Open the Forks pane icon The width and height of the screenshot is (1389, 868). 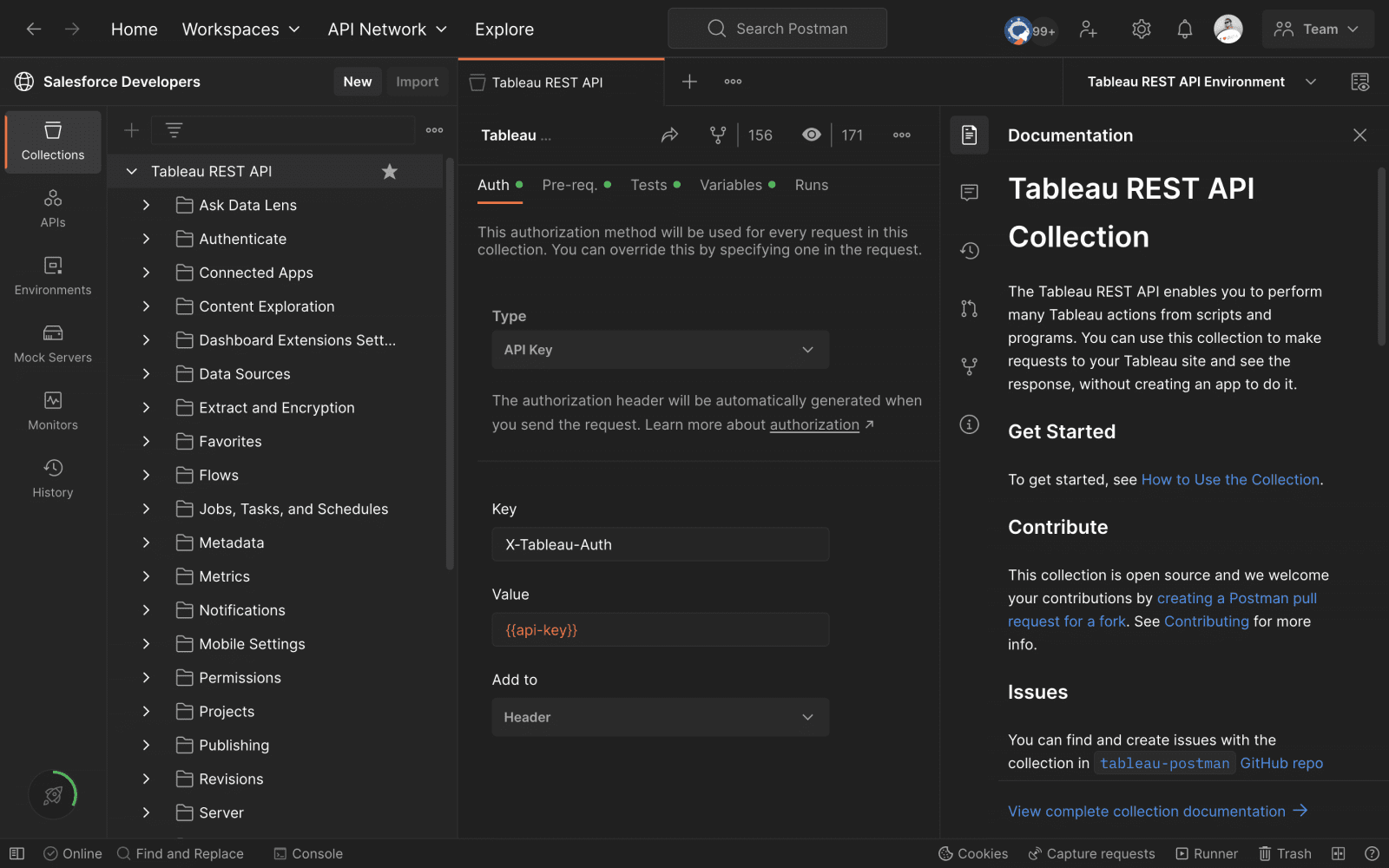click(970, 366)
